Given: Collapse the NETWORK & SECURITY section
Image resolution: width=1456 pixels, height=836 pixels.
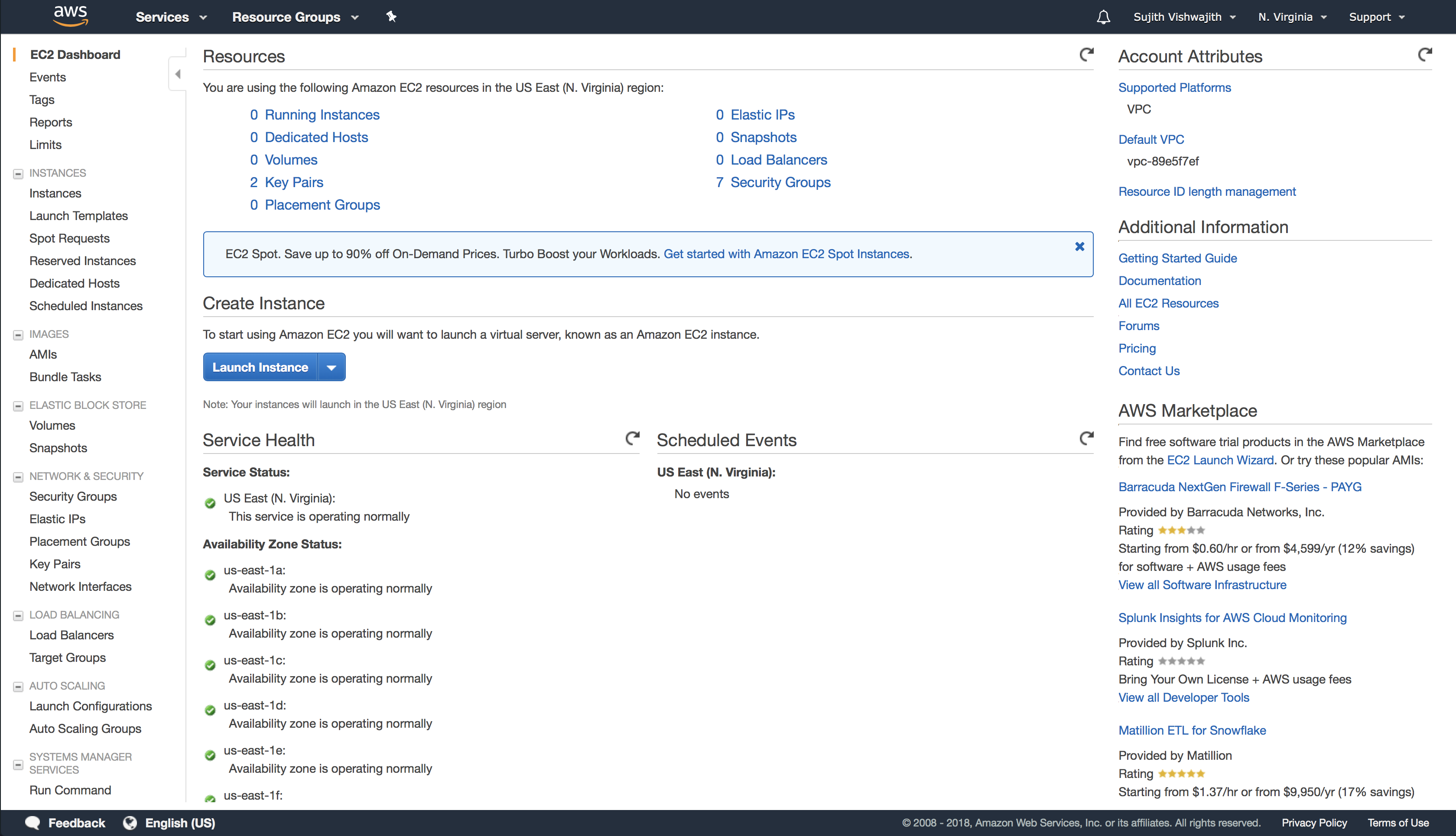Looking at the screenshot, I should (x=18, y=476).
